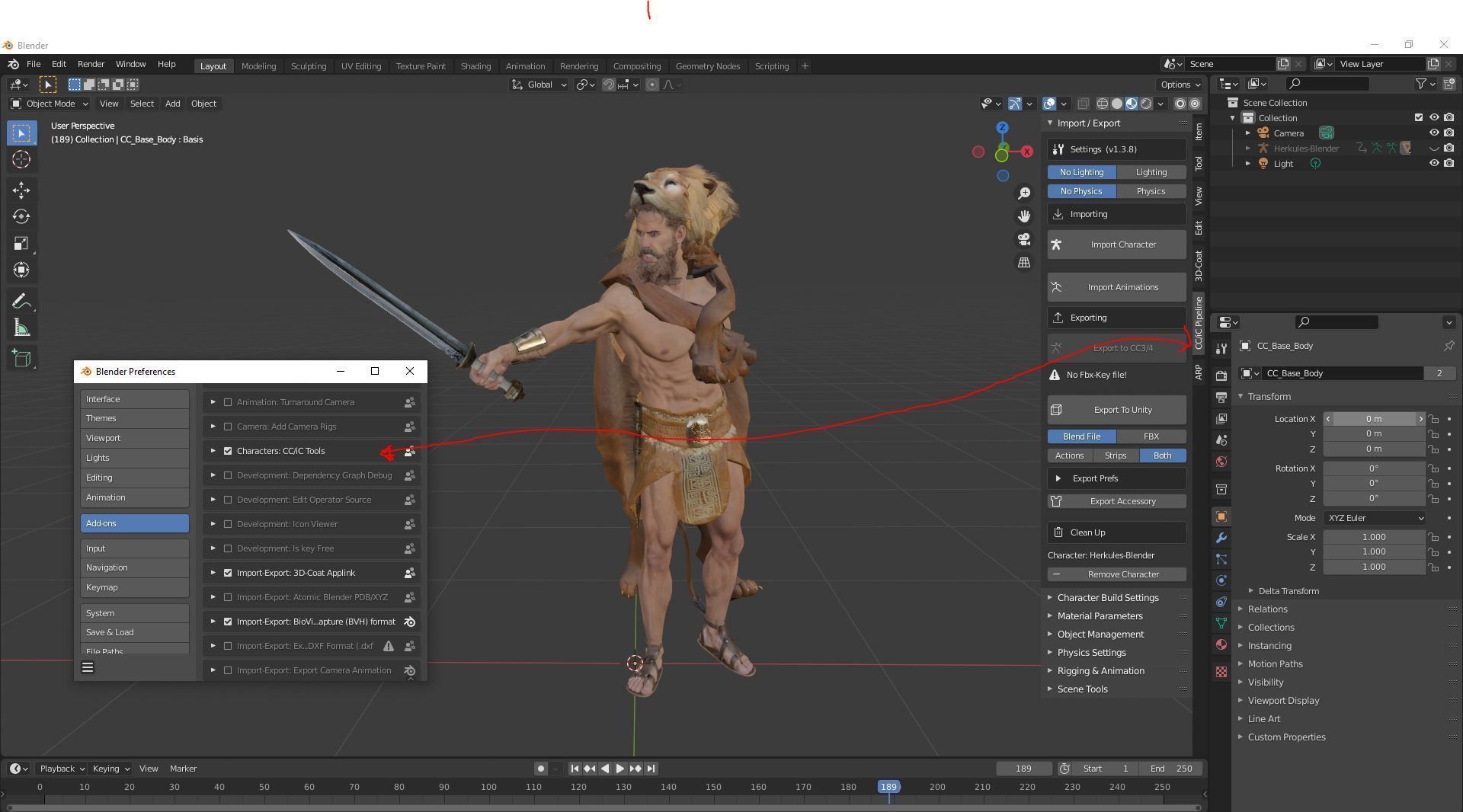Image resolution: width=1463 pixels, height=812 pixels.
Task: Enable the Characters: CC/iC Tools add-on checkbox
Action: (x=228, y=451)
